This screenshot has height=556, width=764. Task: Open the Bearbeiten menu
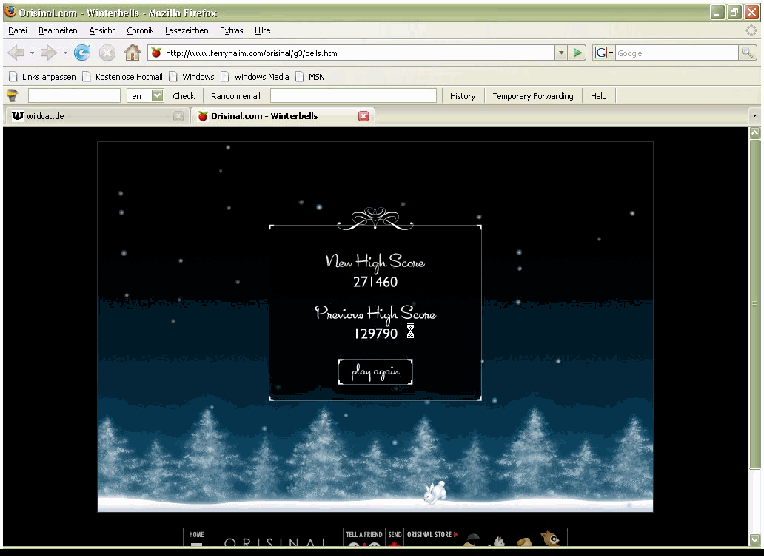click(x=57, y=31)
